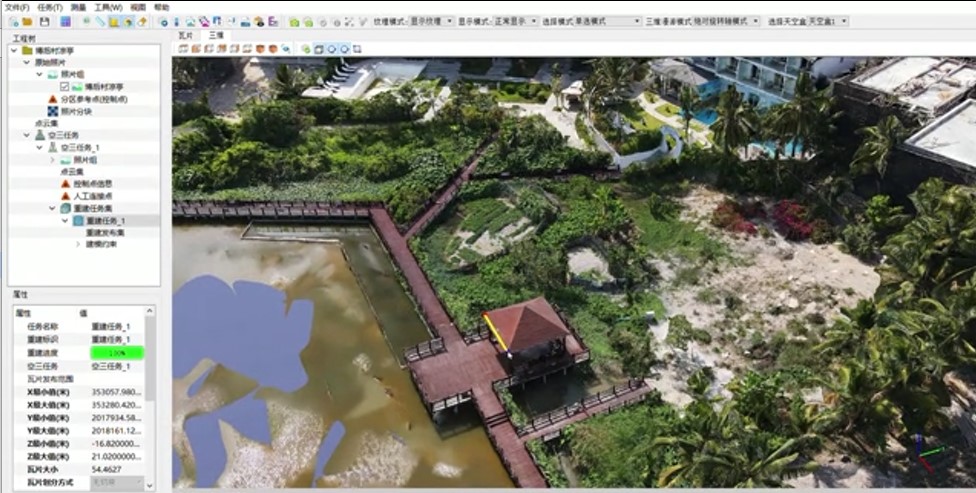Click the open folder toolbar icon
Screen dimensions: 976x493
(x=27, y=22)
